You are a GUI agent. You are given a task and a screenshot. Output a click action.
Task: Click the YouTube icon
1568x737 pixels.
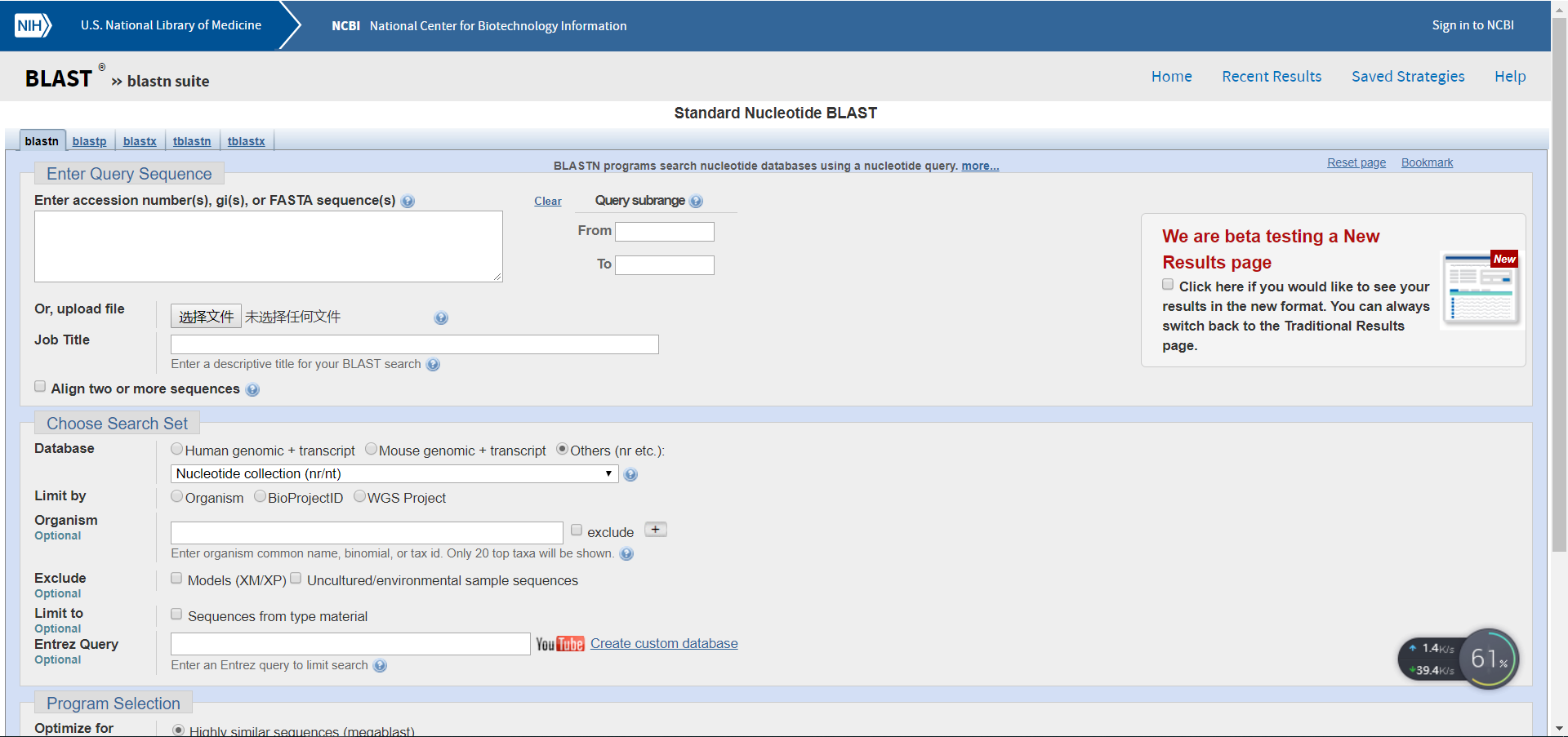click(x=559, y=644)
